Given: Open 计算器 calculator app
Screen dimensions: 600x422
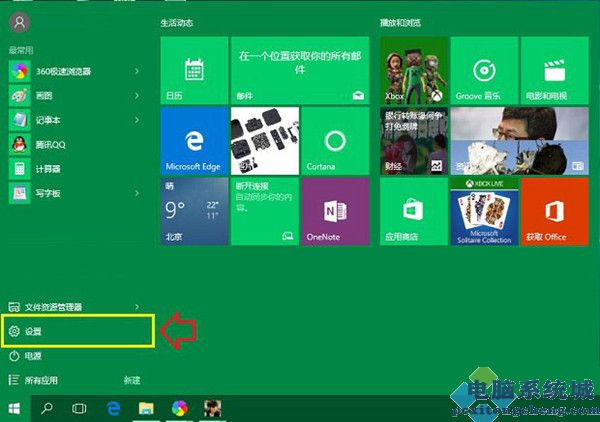Looking at the screenshot, I should tap(75, 169).
